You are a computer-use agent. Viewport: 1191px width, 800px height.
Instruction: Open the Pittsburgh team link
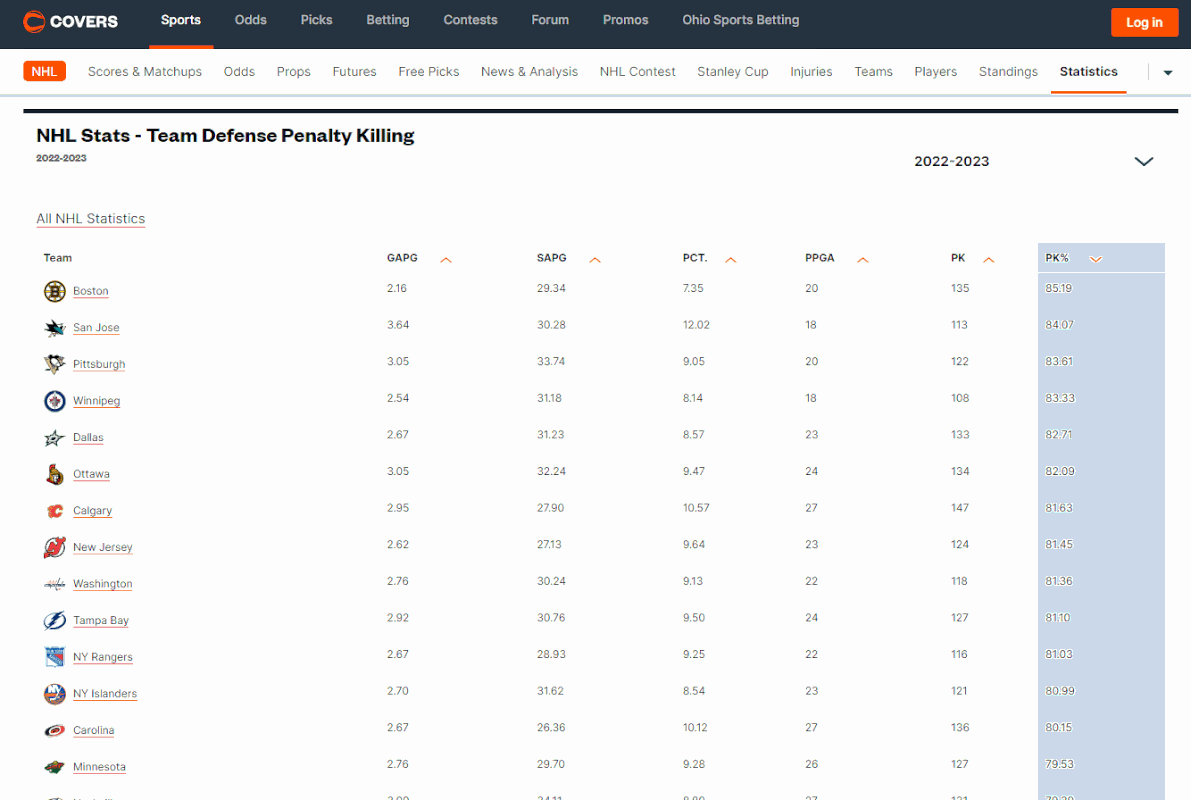click(99, 364)
